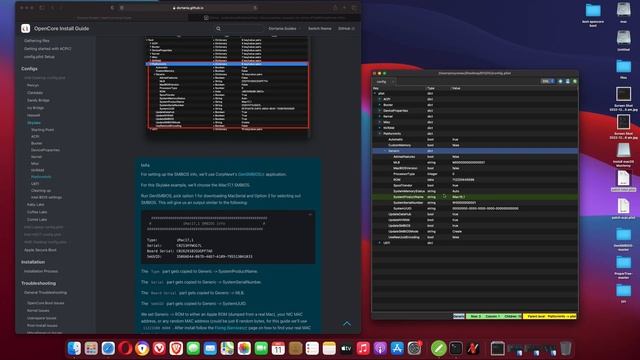640x360 pixels.
Task: Select the SystemUUID row in the plist editor
Action: click(475, 208)
